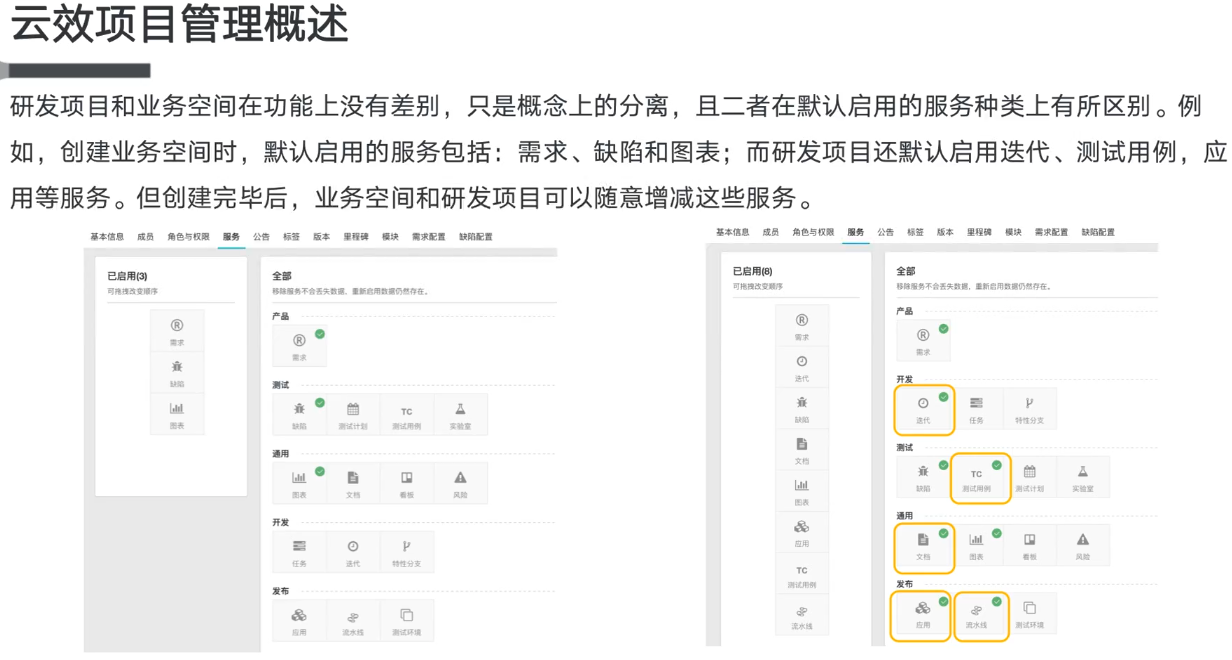
Task: Click 应用 tile in left screenshot's 发布 section
Action: [299, 621]
